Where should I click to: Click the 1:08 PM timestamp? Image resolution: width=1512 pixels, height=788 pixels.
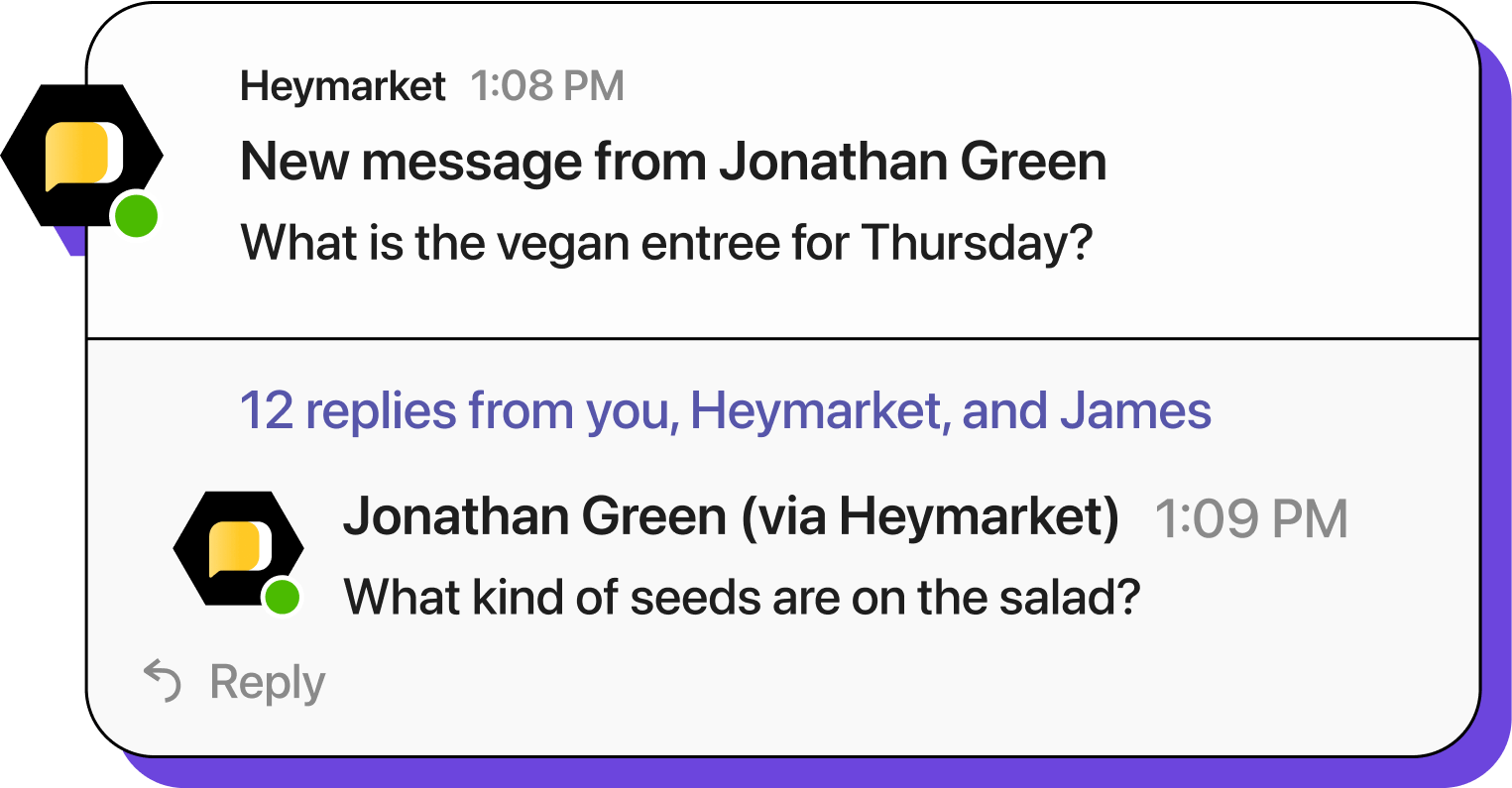point(547,87)
